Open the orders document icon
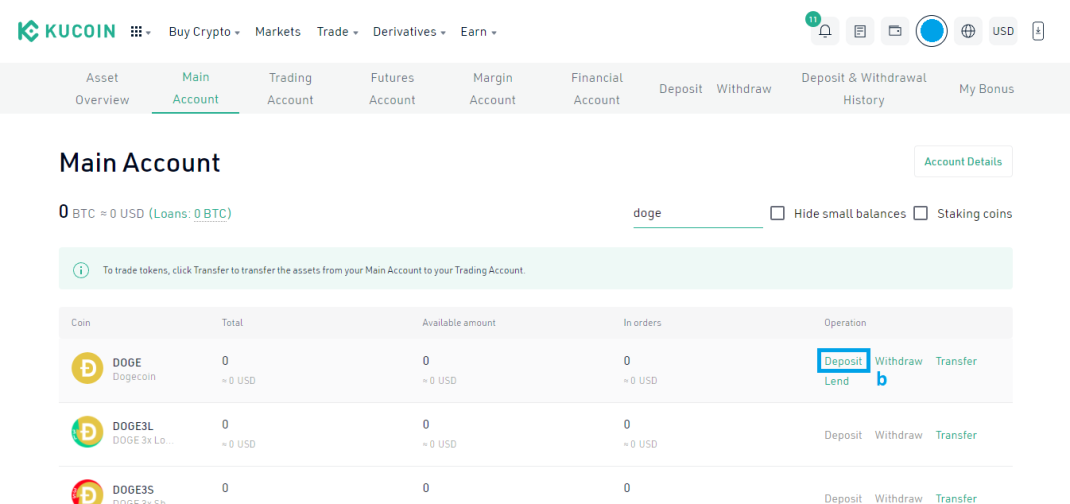The image size is (1070, 504). click(860, 31)
